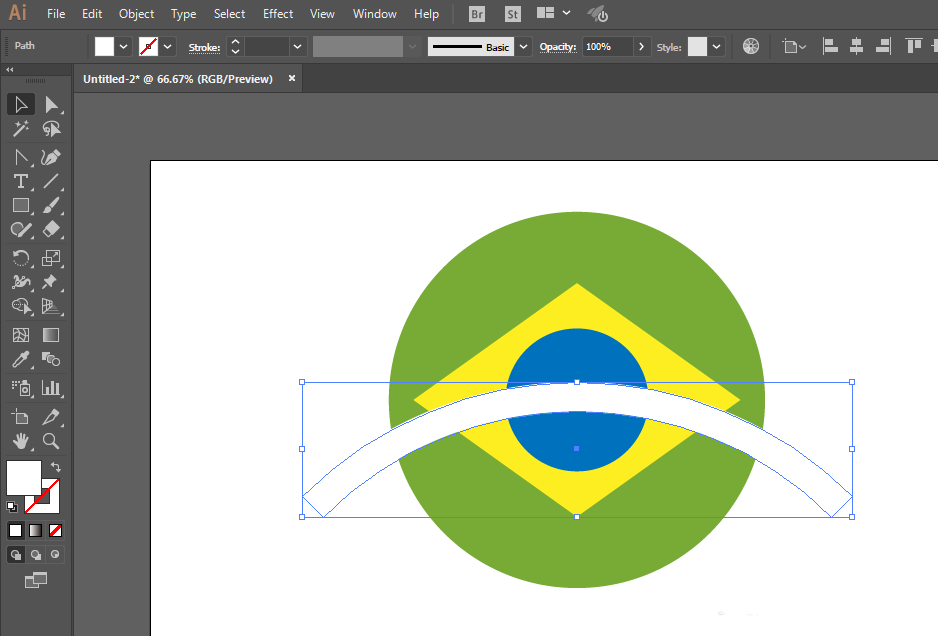This screenshot has height=636, width=938.
Task: Select the Gradient tool
Action: click(x=51, y=335)
